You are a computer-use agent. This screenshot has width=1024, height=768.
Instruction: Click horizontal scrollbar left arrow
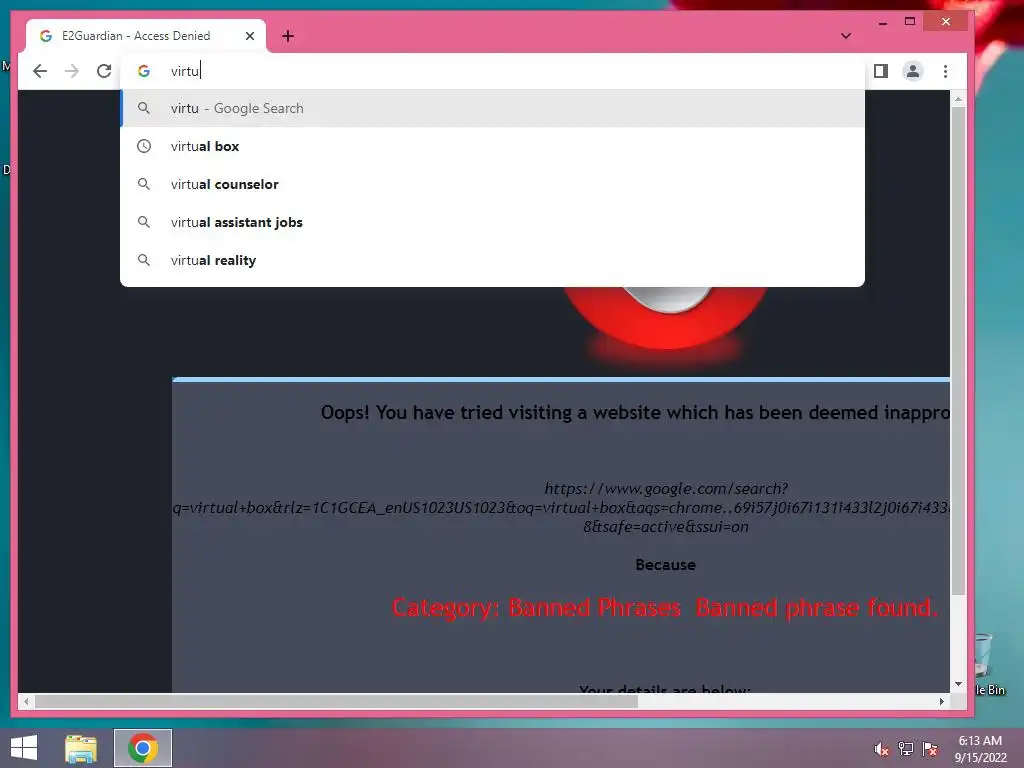pos(26,701)
